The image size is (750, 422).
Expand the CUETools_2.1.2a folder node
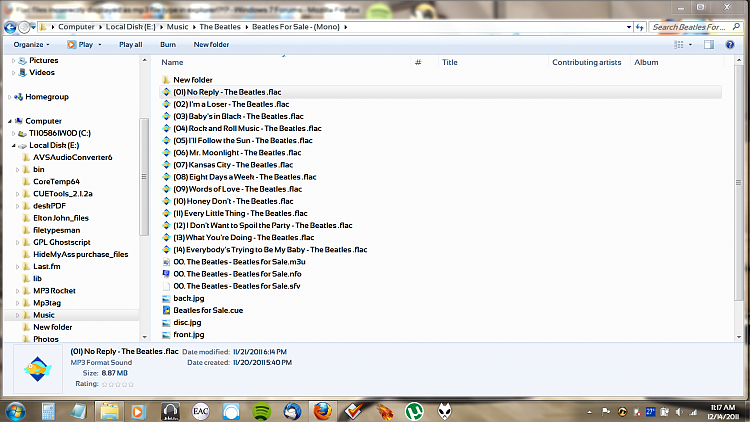coord(18,194)
